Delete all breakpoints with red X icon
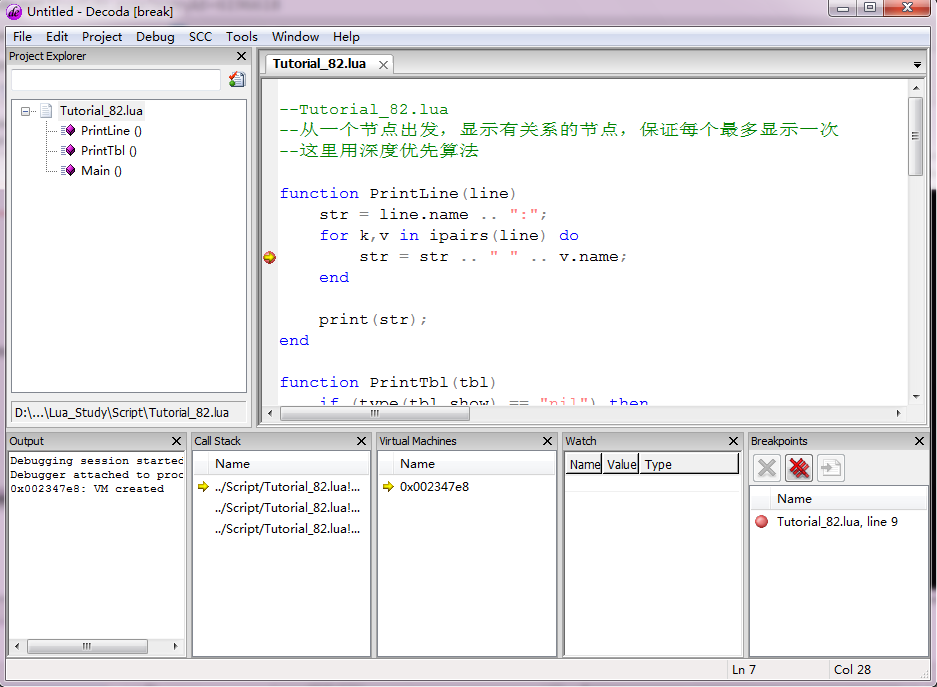 799,468
